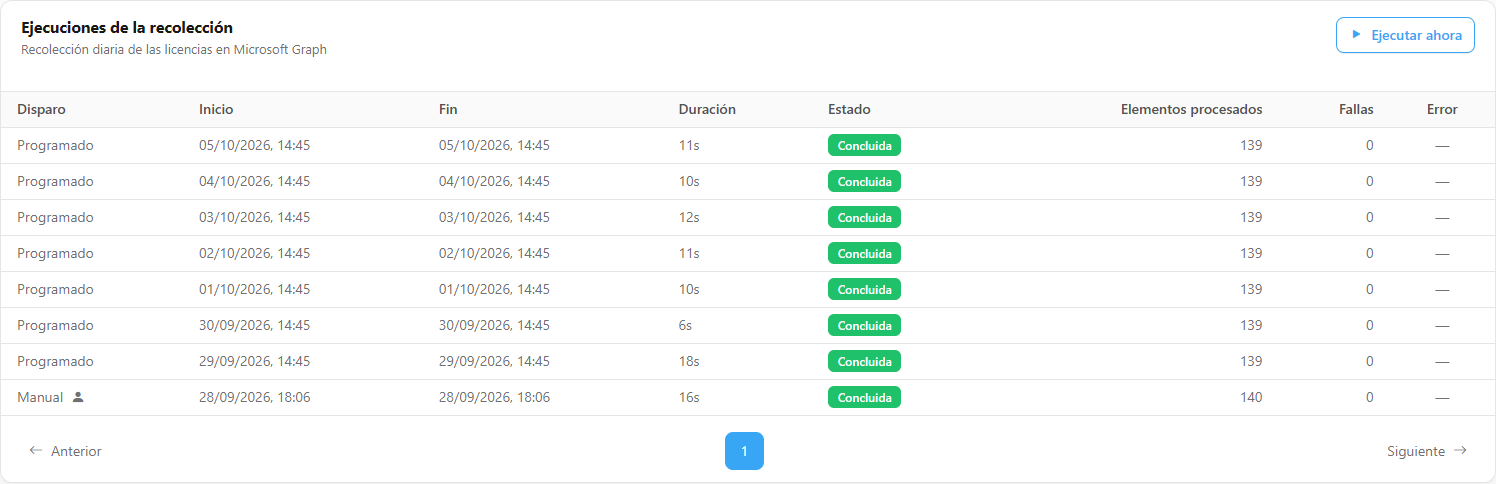Click Programado in the 30/09/2026 row
1496x484 pixels.
point(55,325)
